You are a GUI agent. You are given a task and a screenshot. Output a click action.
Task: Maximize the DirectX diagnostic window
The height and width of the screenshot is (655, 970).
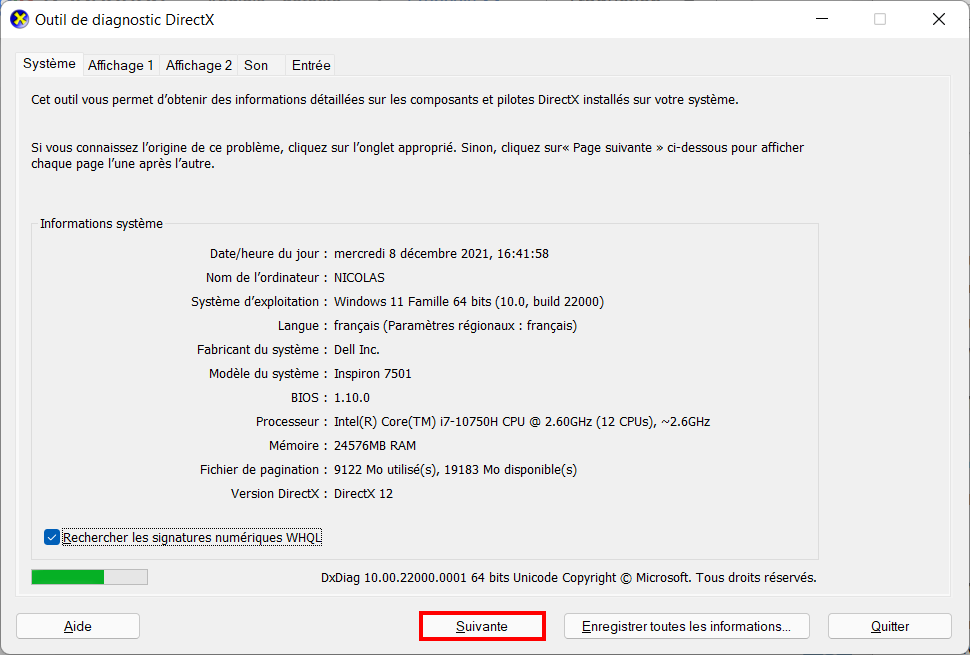tap(880, 19)
